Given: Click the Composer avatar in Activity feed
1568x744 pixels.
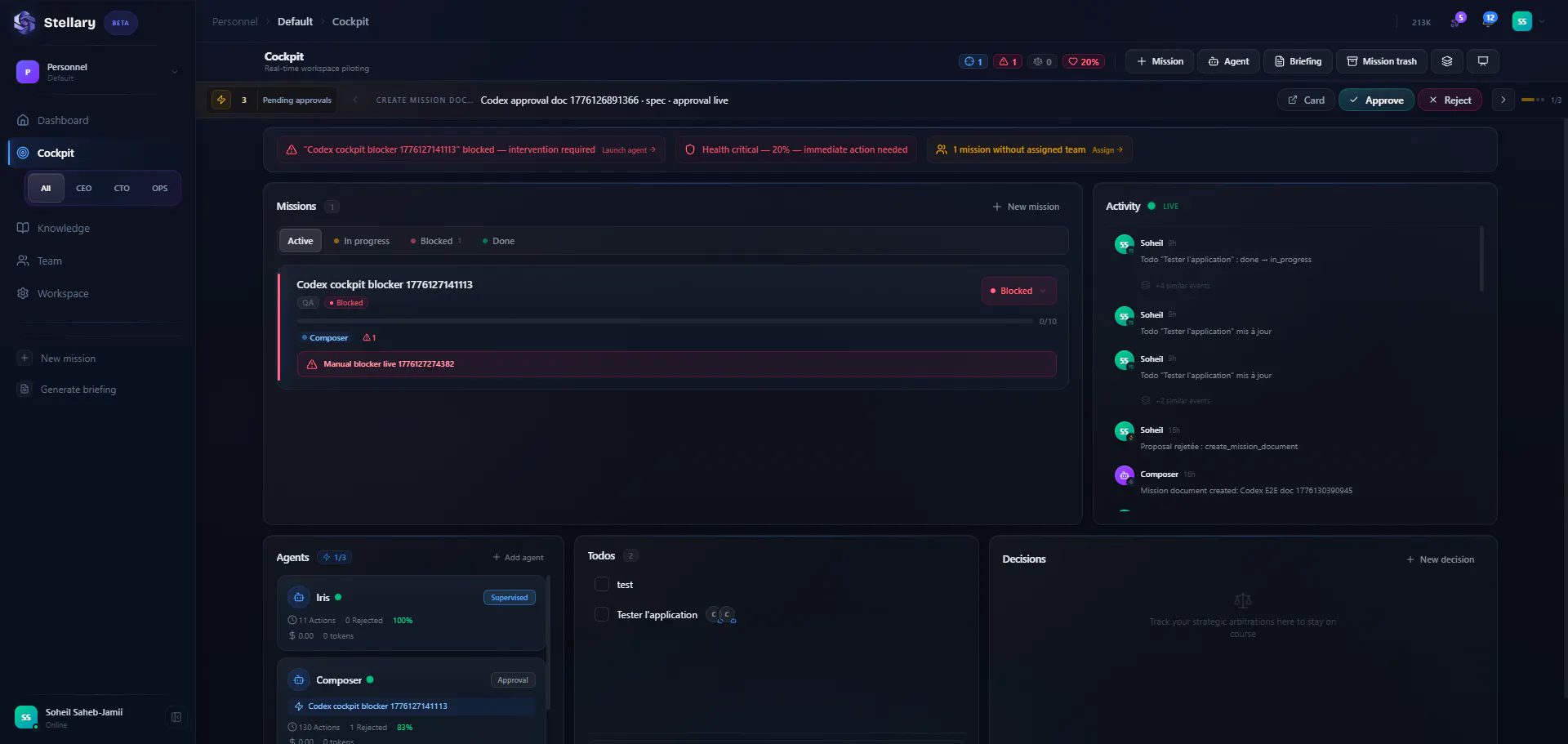Looking at the screenshot, I should tap(1125, 475).
